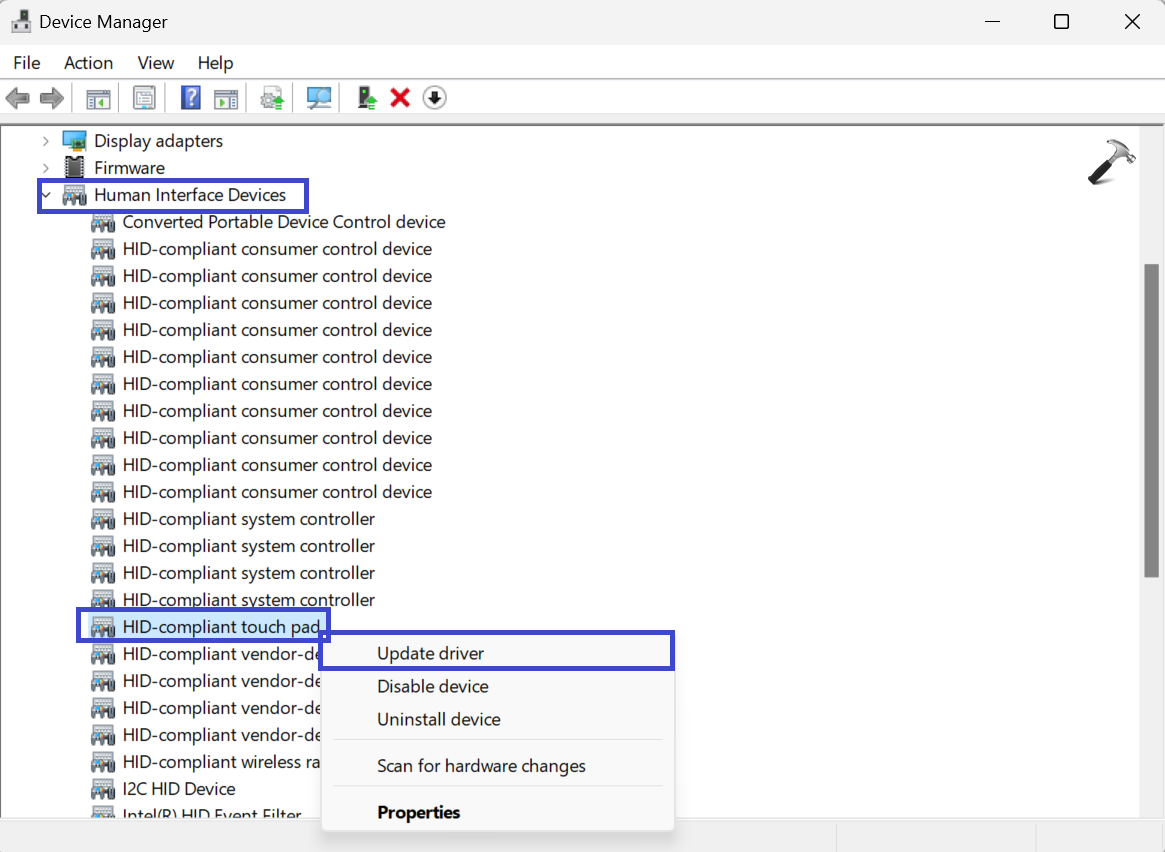Click Properties in the context menu
1165x852 pixels.
[x=418, y=812]
